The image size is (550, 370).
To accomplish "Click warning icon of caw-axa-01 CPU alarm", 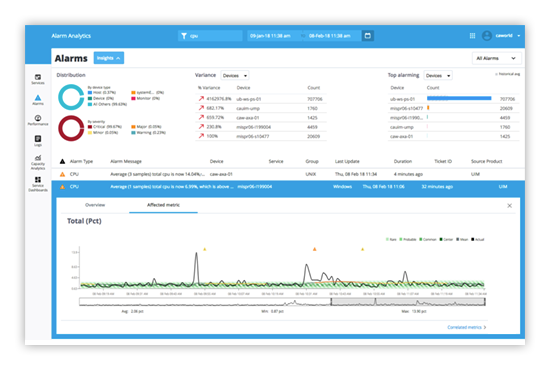I will (x=62, y=174).
